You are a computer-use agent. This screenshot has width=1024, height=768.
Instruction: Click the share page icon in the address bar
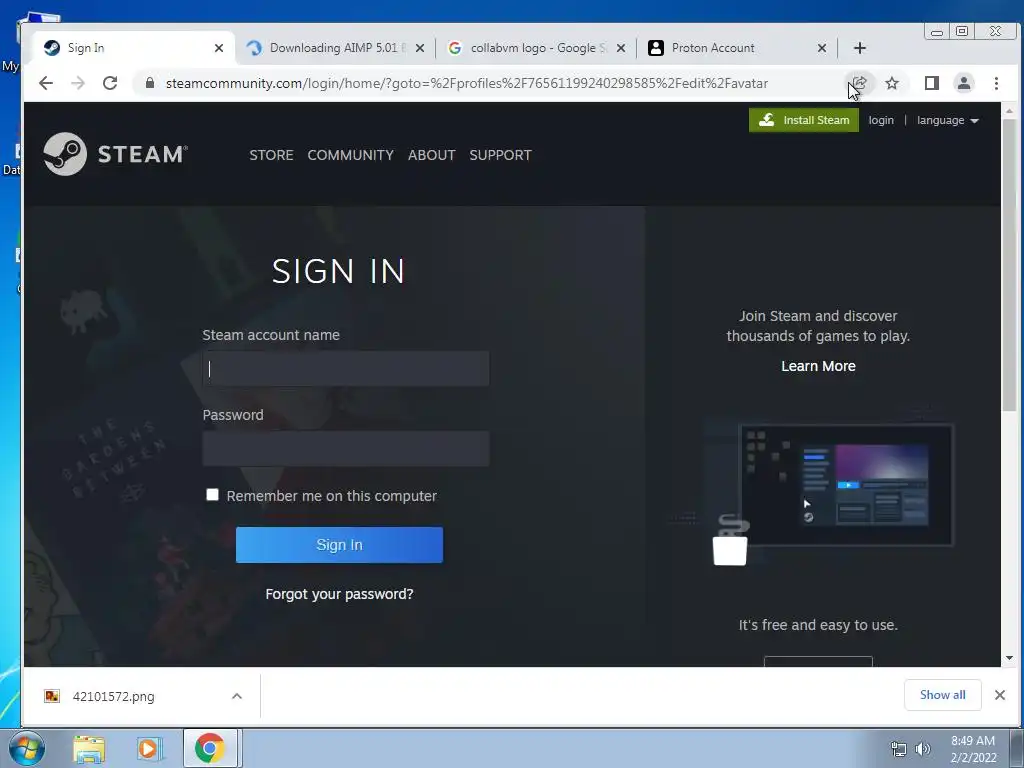[x=859, y=83]
